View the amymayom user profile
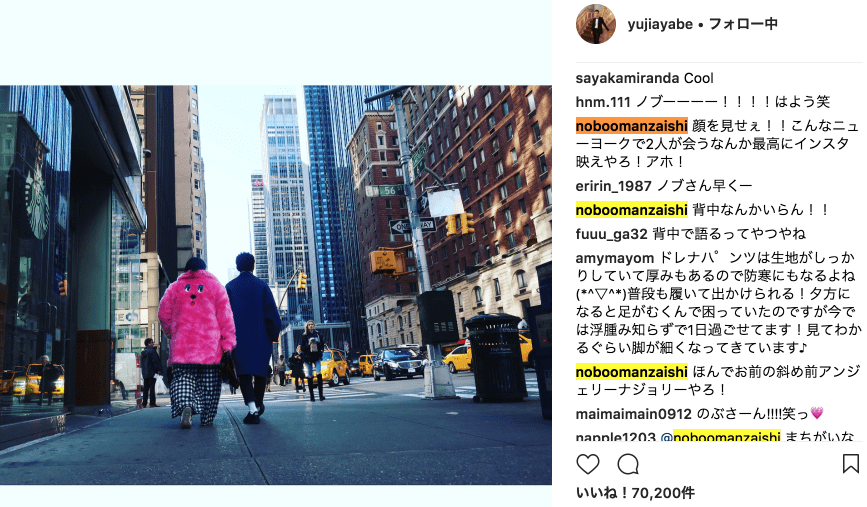The image size is (867, 507). coord(614,258)
